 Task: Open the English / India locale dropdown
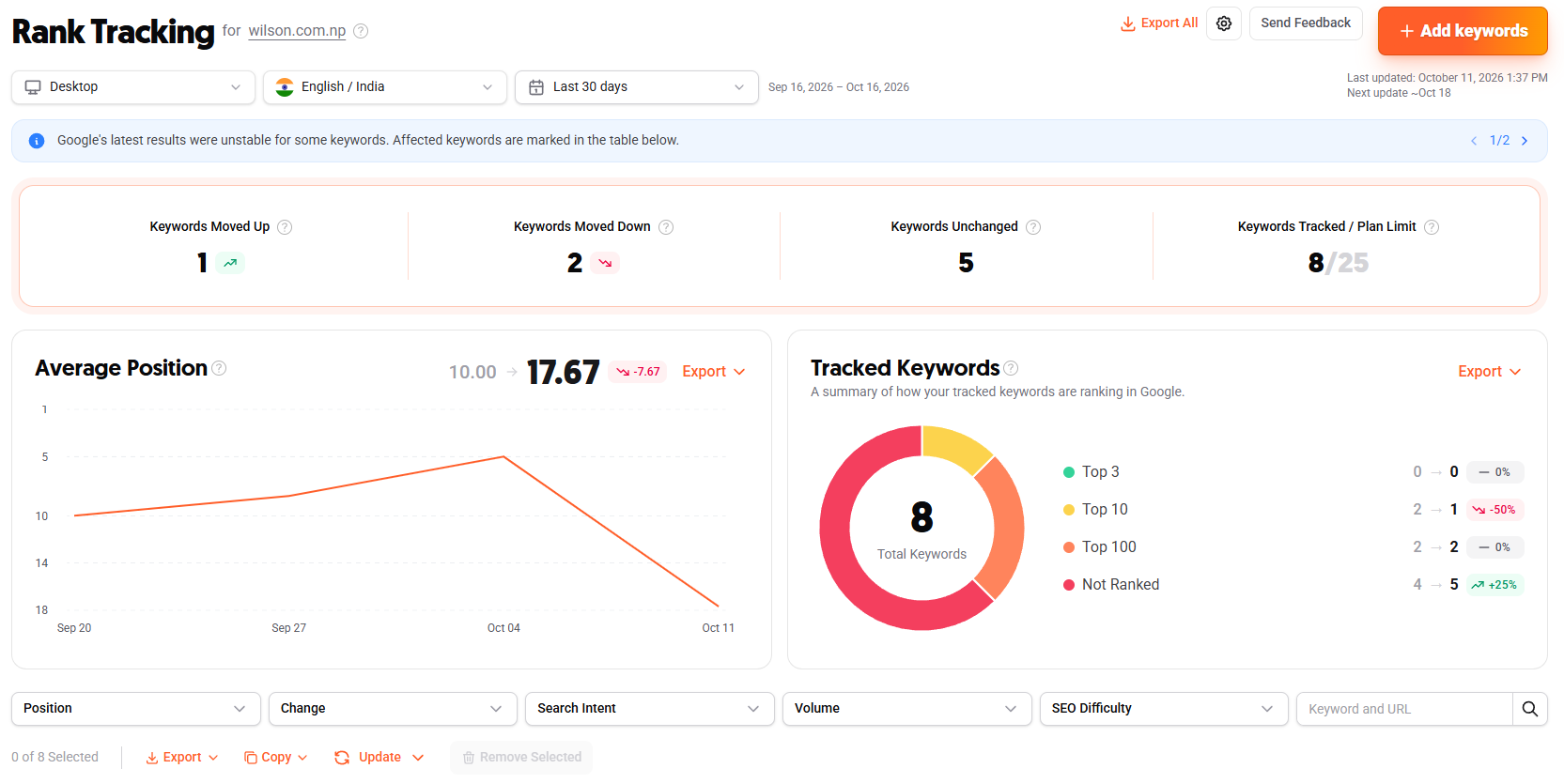[385, 87]
